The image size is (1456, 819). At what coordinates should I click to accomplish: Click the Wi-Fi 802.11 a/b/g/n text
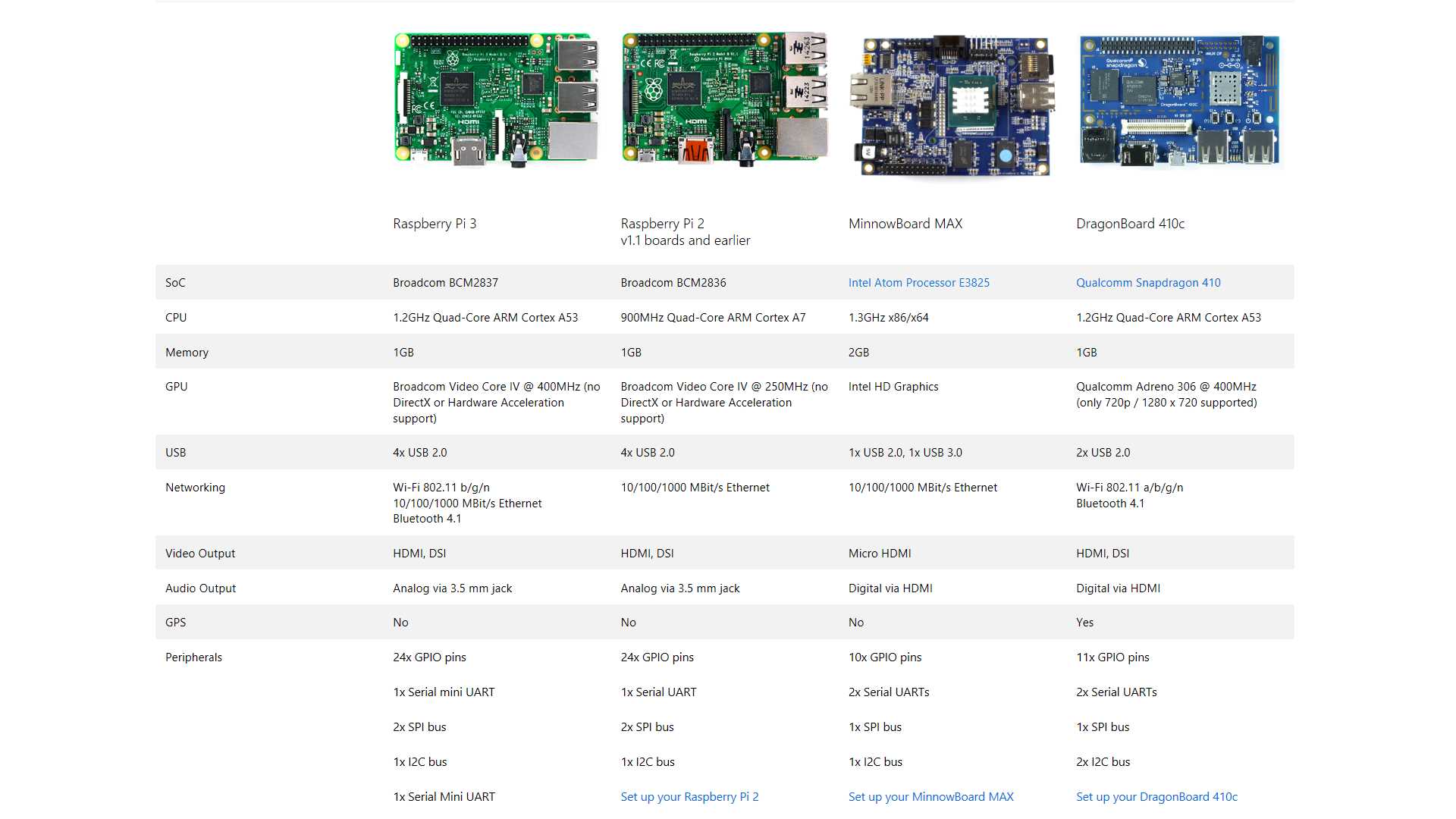click(x=1129, y=488)
